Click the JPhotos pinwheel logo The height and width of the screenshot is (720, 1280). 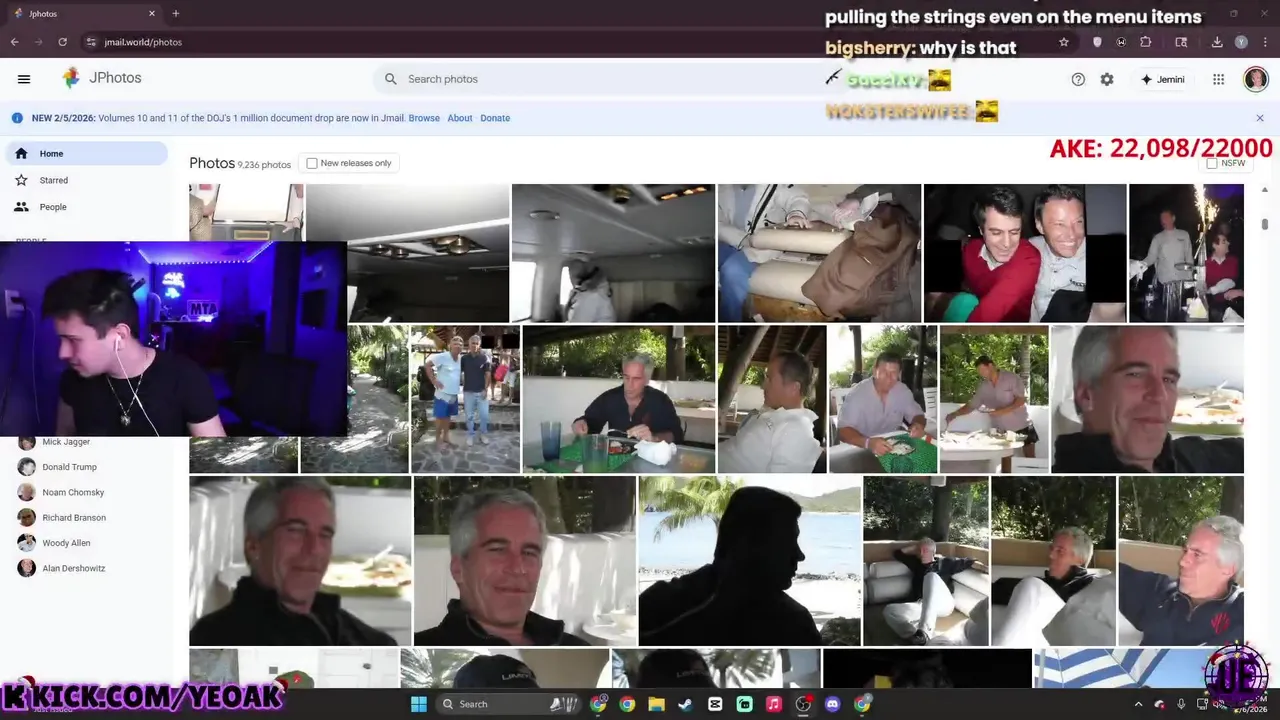point(71,78)
